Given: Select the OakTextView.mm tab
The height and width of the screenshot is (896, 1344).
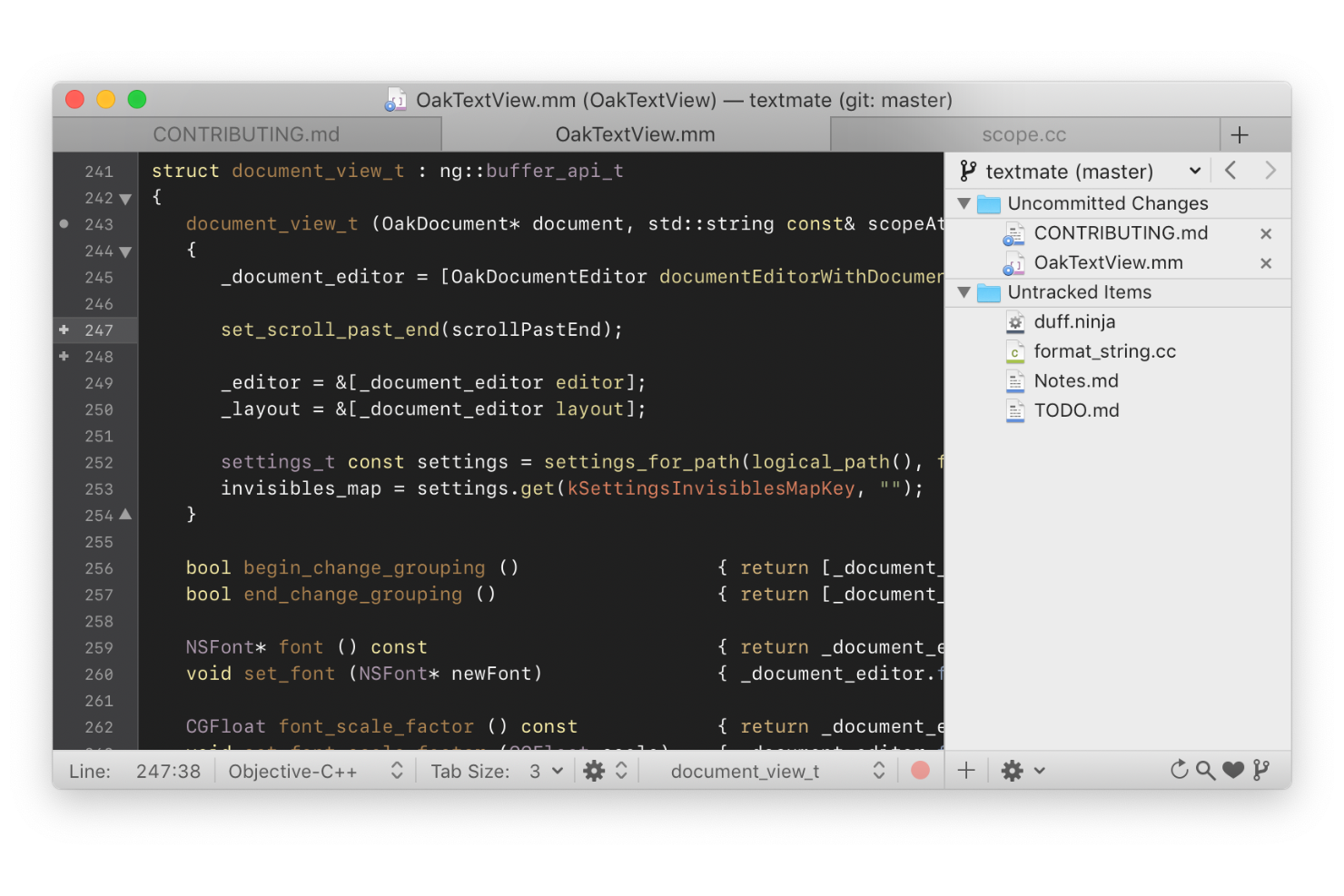Looking at the screenshot, I should tap(636, 134).
